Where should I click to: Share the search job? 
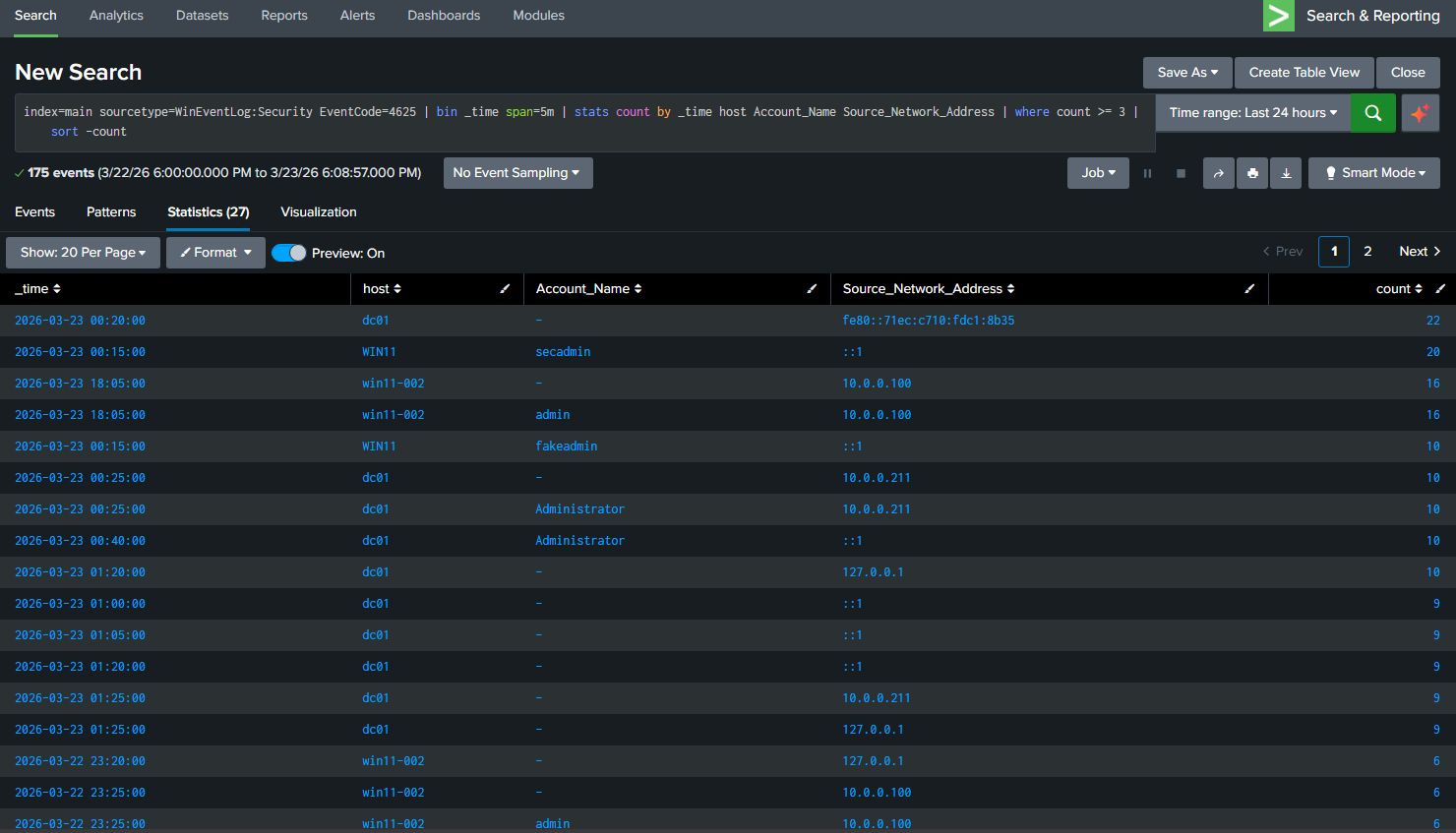(1219, 173)
